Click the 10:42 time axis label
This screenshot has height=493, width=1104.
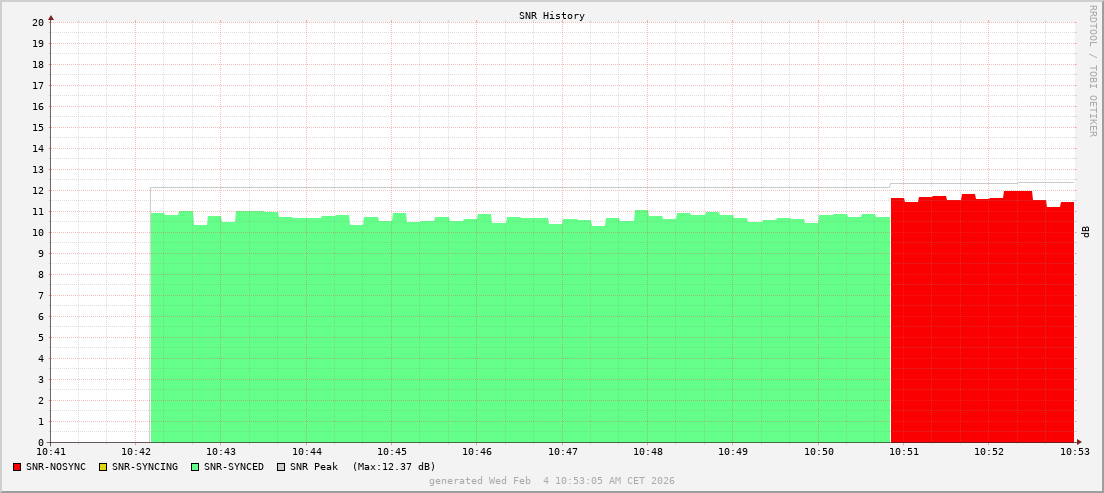point(136,452)
